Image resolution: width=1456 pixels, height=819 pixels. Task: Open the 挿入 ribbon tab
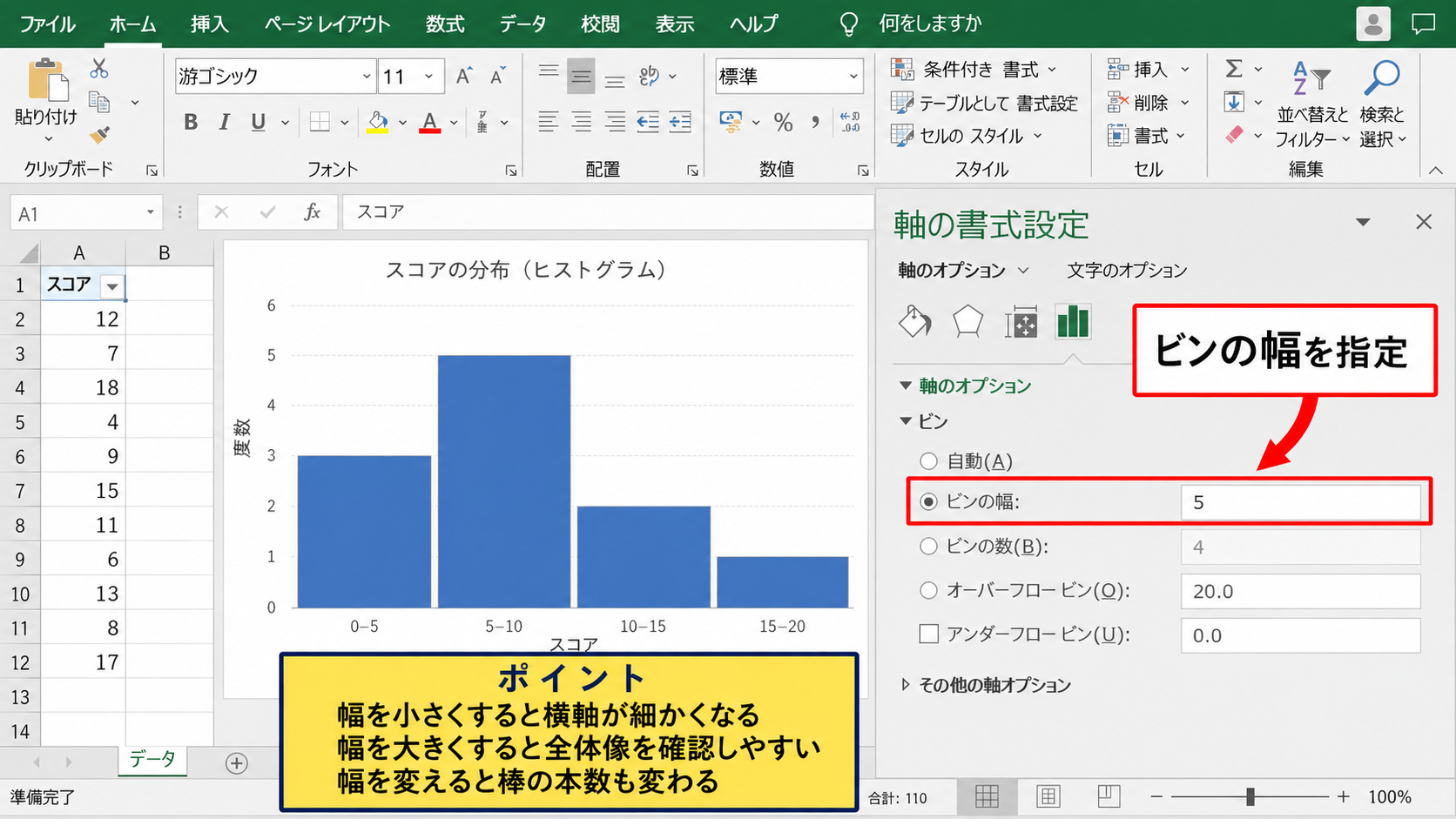pos(210,23)
